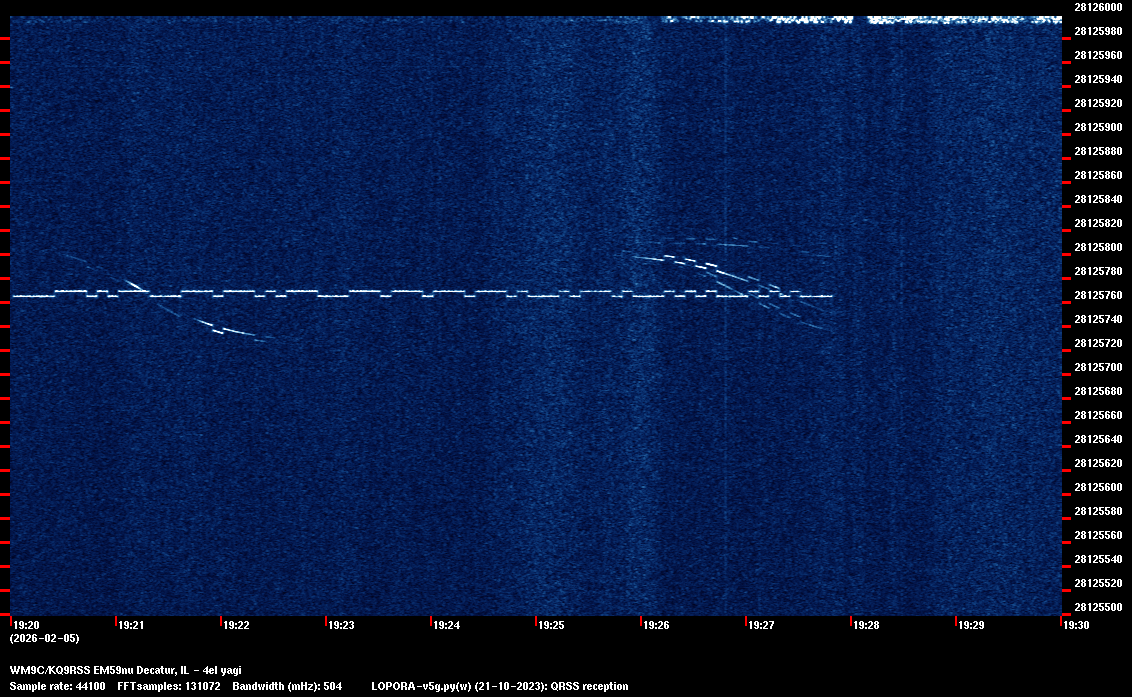The width and height of the screenshot is (1132, 697).
Task: Click the 19:28 time axis label
Action: (x=866, y=625)
